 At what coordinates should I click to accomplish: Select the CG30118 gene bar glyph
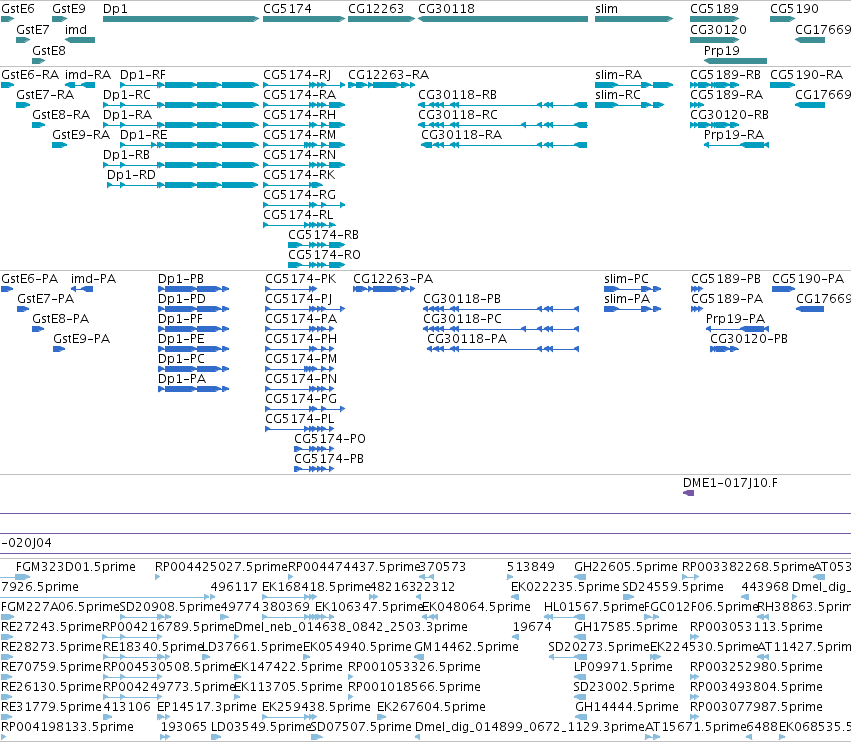503,20
